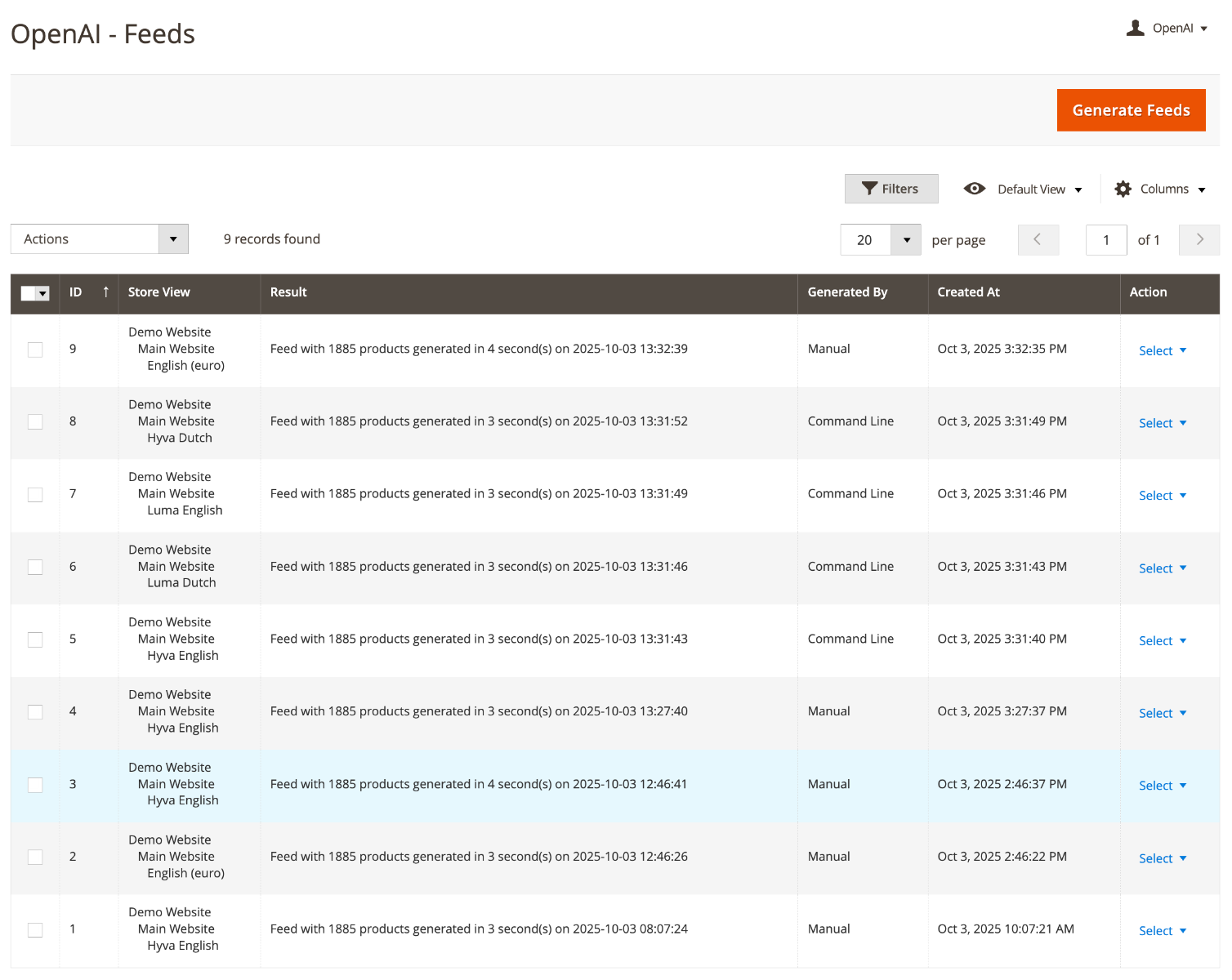Sort by the Created At column header
The image size is (1232, 980).
968,292
